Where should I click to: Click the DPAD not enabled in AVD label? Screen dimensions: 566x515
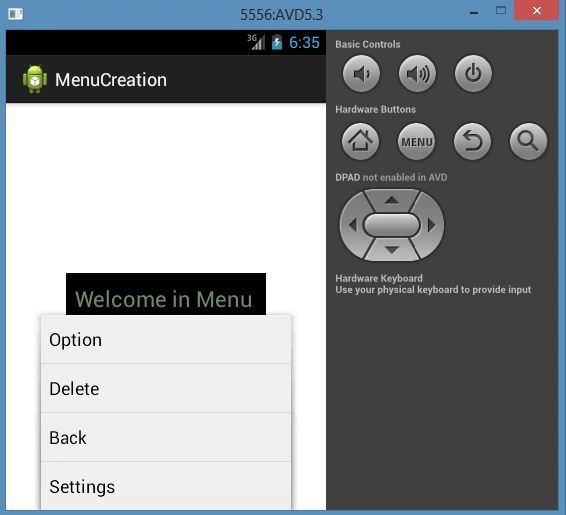391,177
